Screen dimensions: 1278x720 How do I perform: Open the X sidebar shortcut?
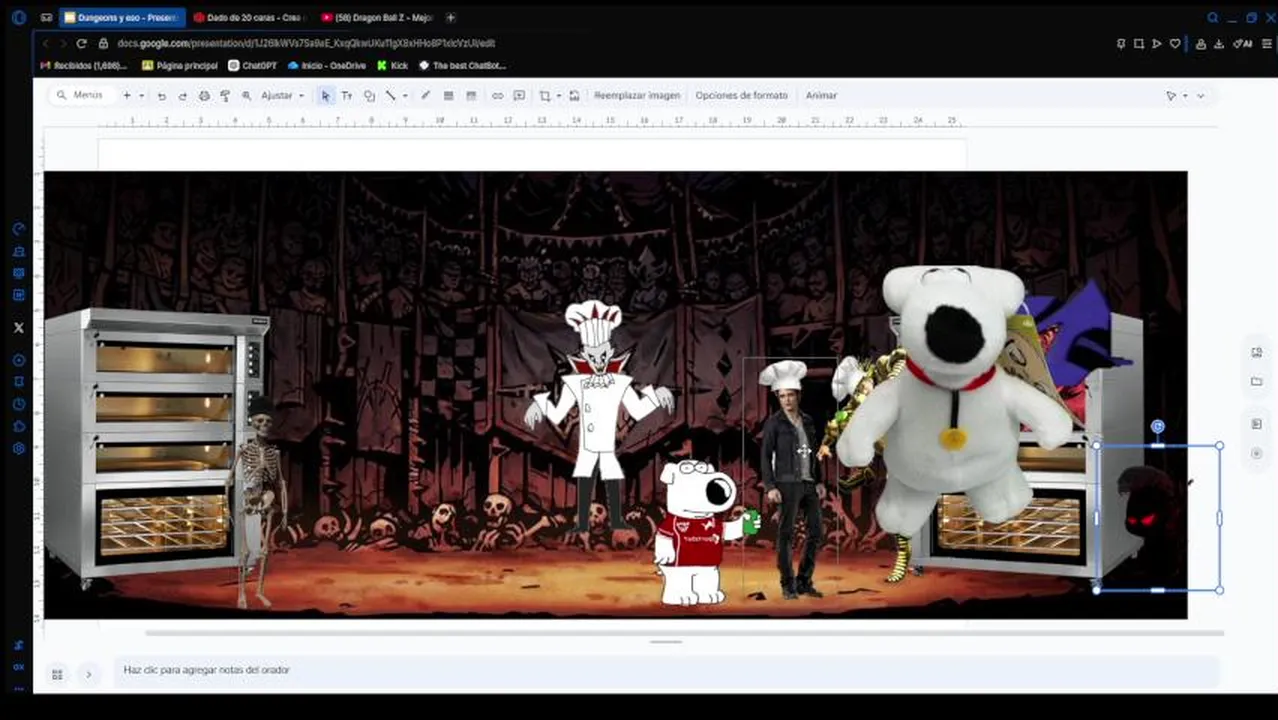click(18, 327)
